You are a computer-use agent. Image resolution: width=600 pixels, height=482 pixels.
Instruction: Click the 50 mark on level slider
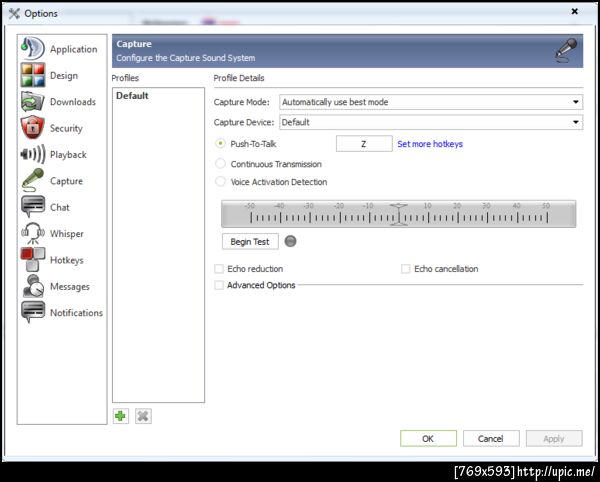click(546, 206)
